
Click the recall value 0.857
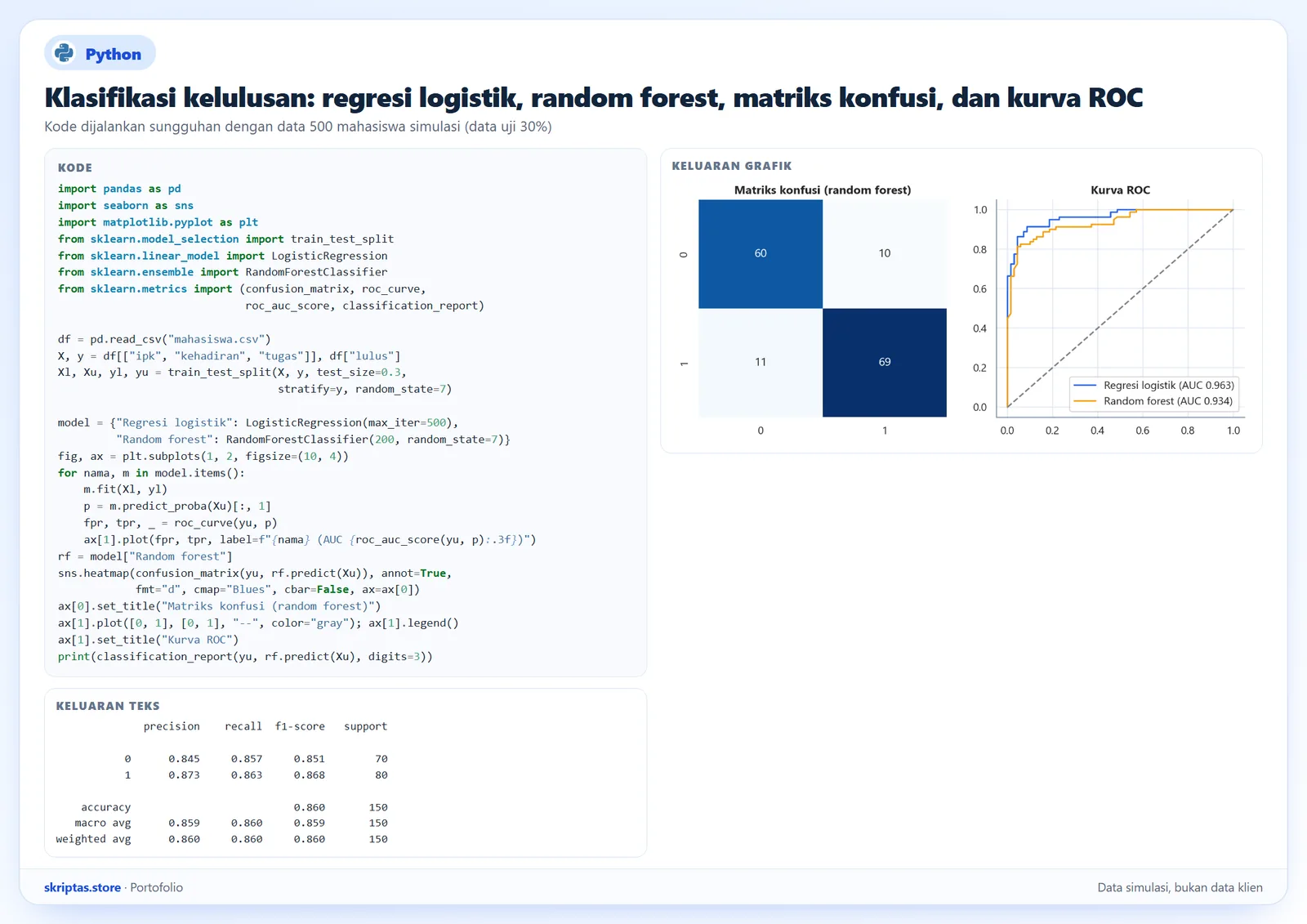(x=247, y=759)
